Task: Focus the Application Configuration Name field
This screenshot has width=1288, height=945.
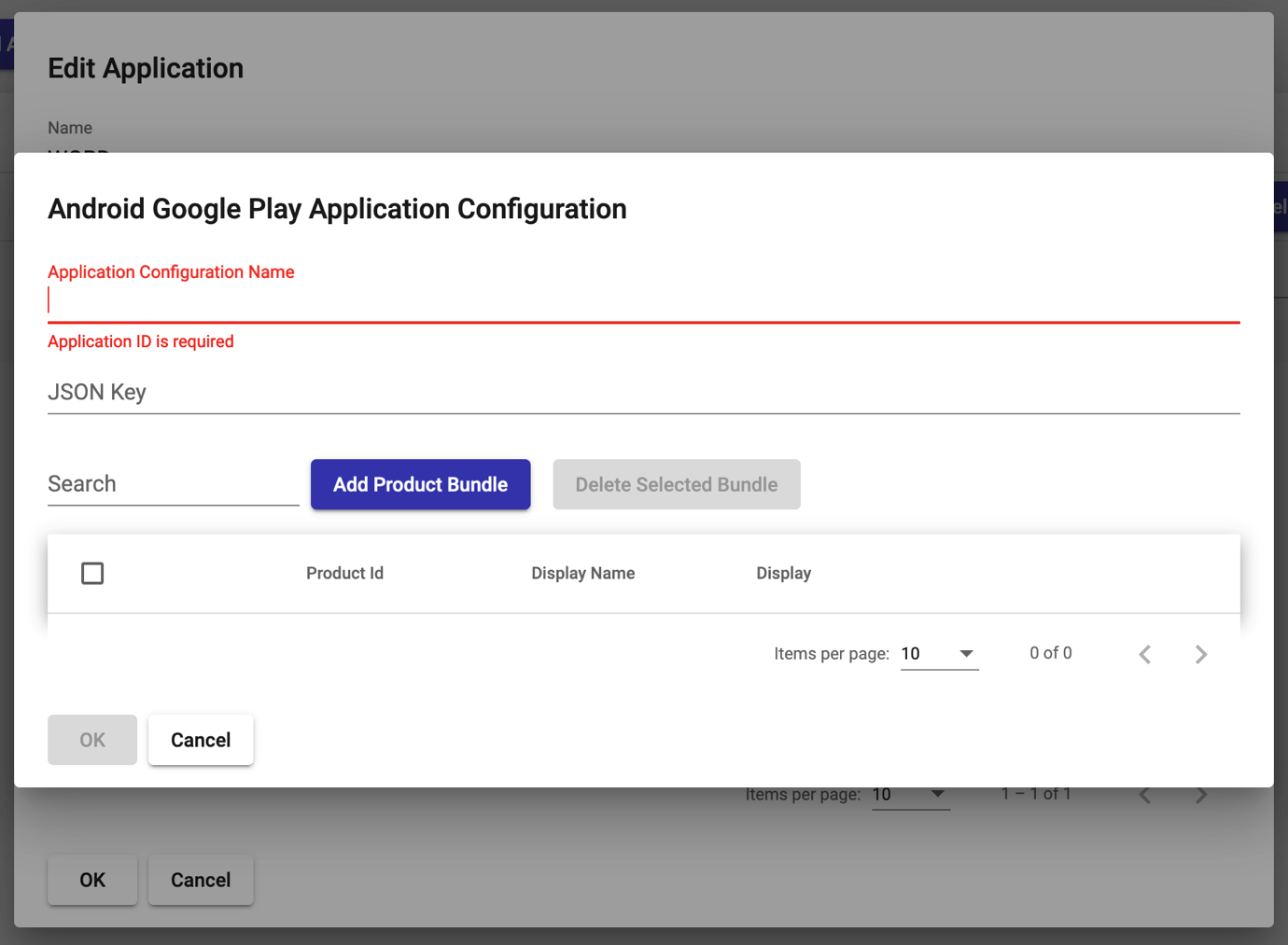Action: [x=643, y=300]
